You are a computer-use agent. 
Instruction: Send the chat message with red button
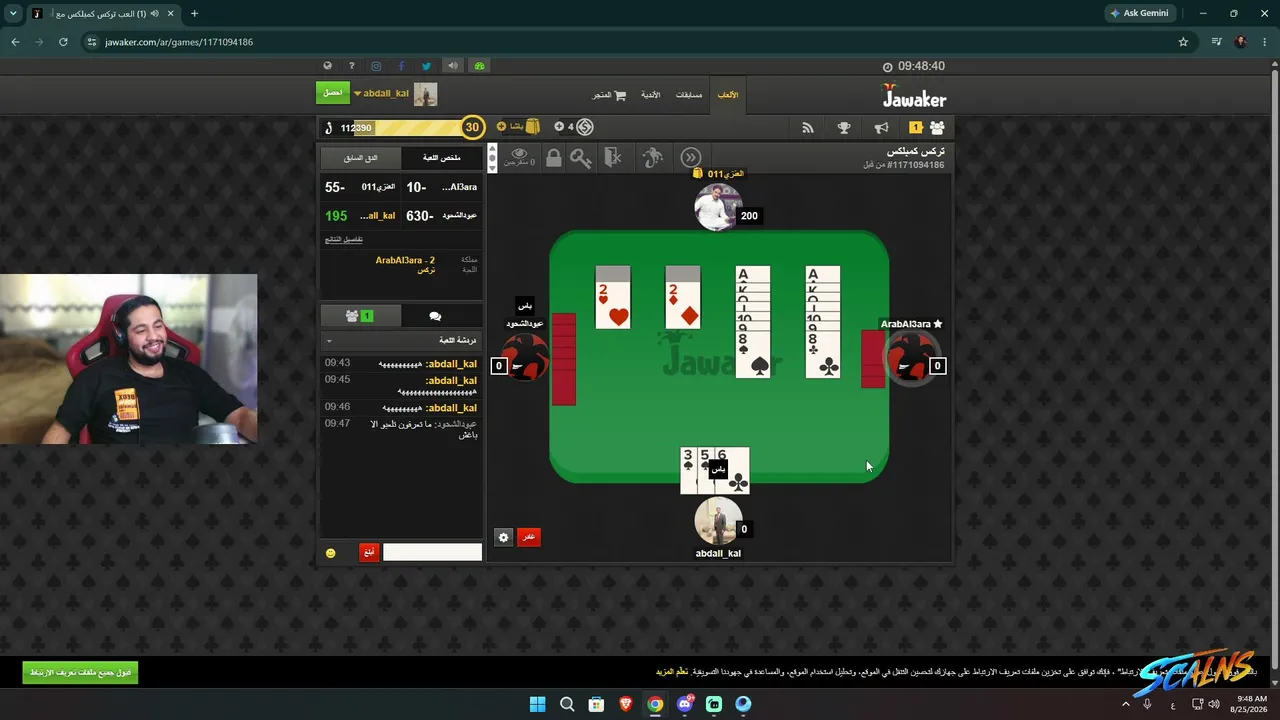[x=369, y=552]
